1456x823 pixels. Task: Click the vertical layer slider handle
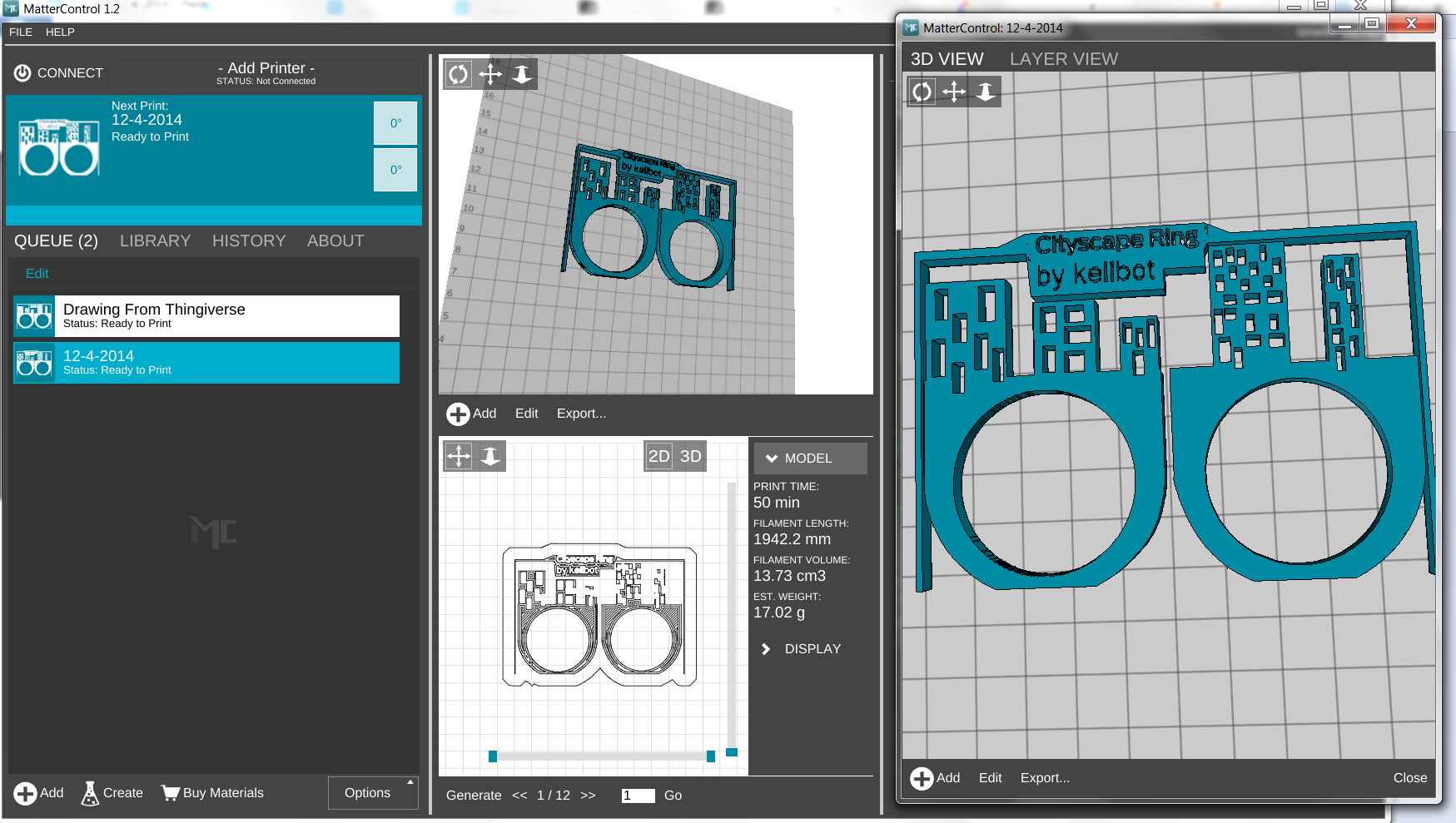tap(732, 752)
